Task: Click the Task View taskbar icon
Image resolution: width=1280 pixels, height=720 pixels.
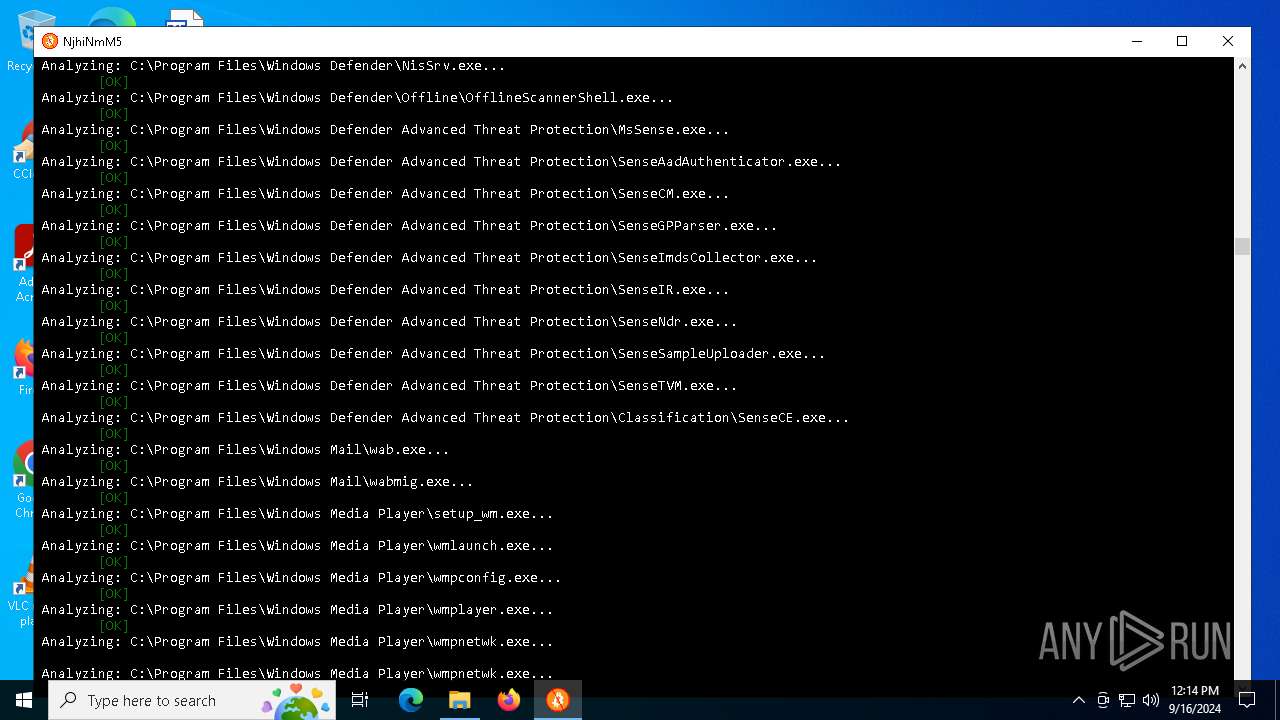Action: click(360, 700)
